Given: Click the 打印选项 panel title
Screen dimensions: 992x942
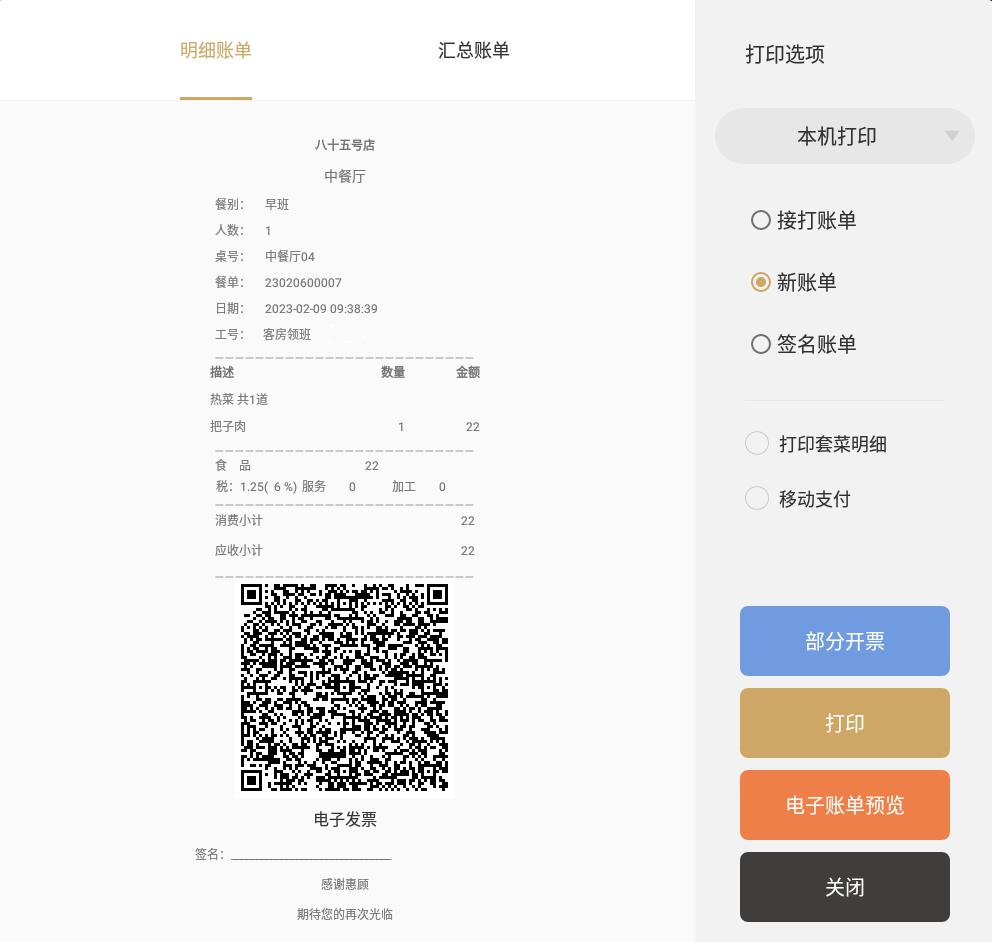Looking at the screenshot, I should click(784, 54).
